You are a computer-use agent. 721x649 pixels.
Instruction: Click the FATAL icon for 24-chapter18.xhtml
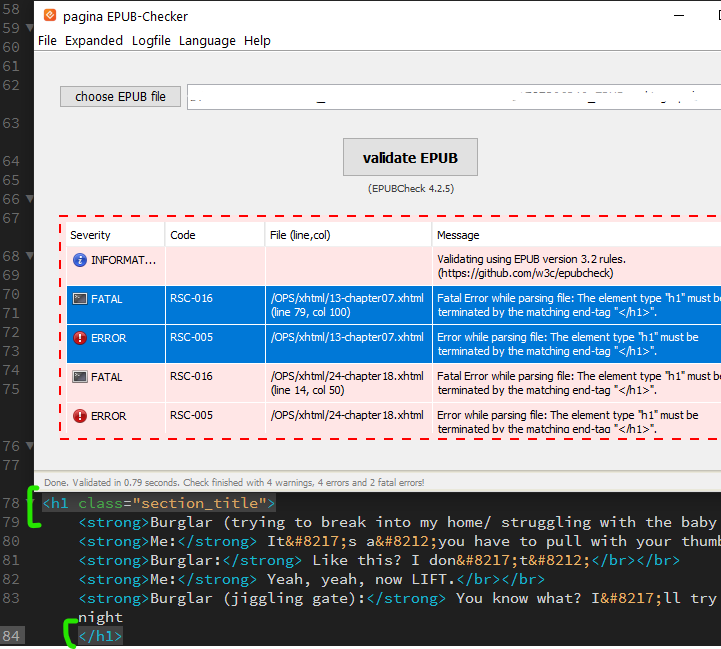(x=80, y=377)
